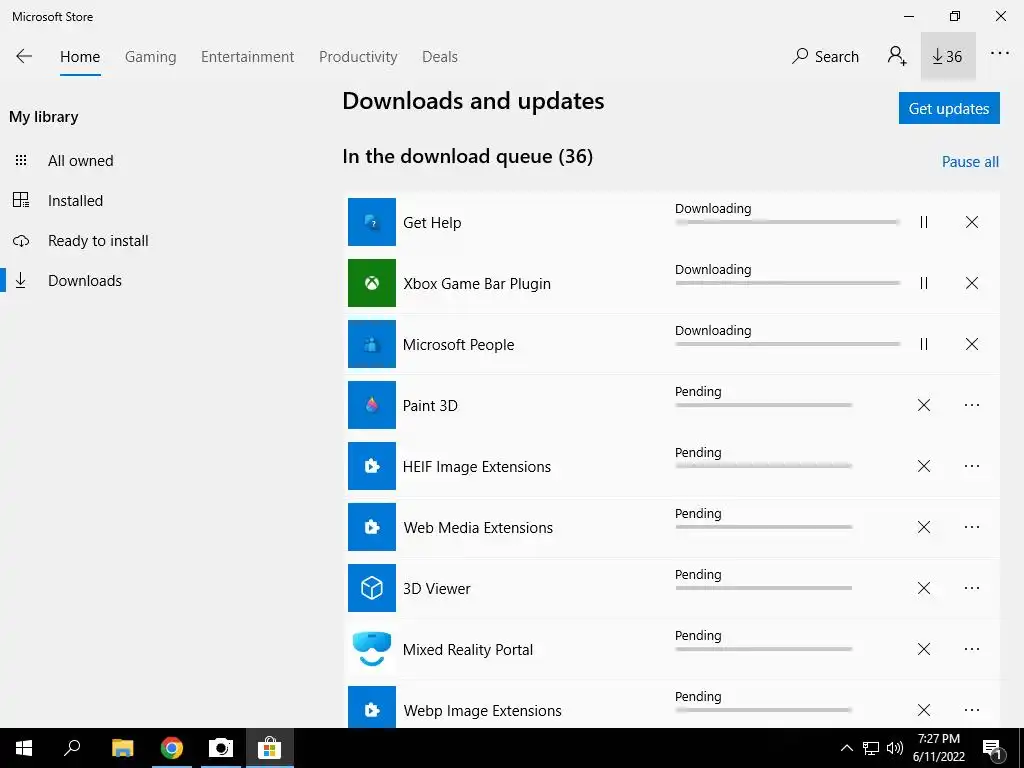Cancel the HEIF Image Extensions download
Image resolution: width=1024 pixels, height=768 pixels.
pyautogui.click(x=923, y=466)
